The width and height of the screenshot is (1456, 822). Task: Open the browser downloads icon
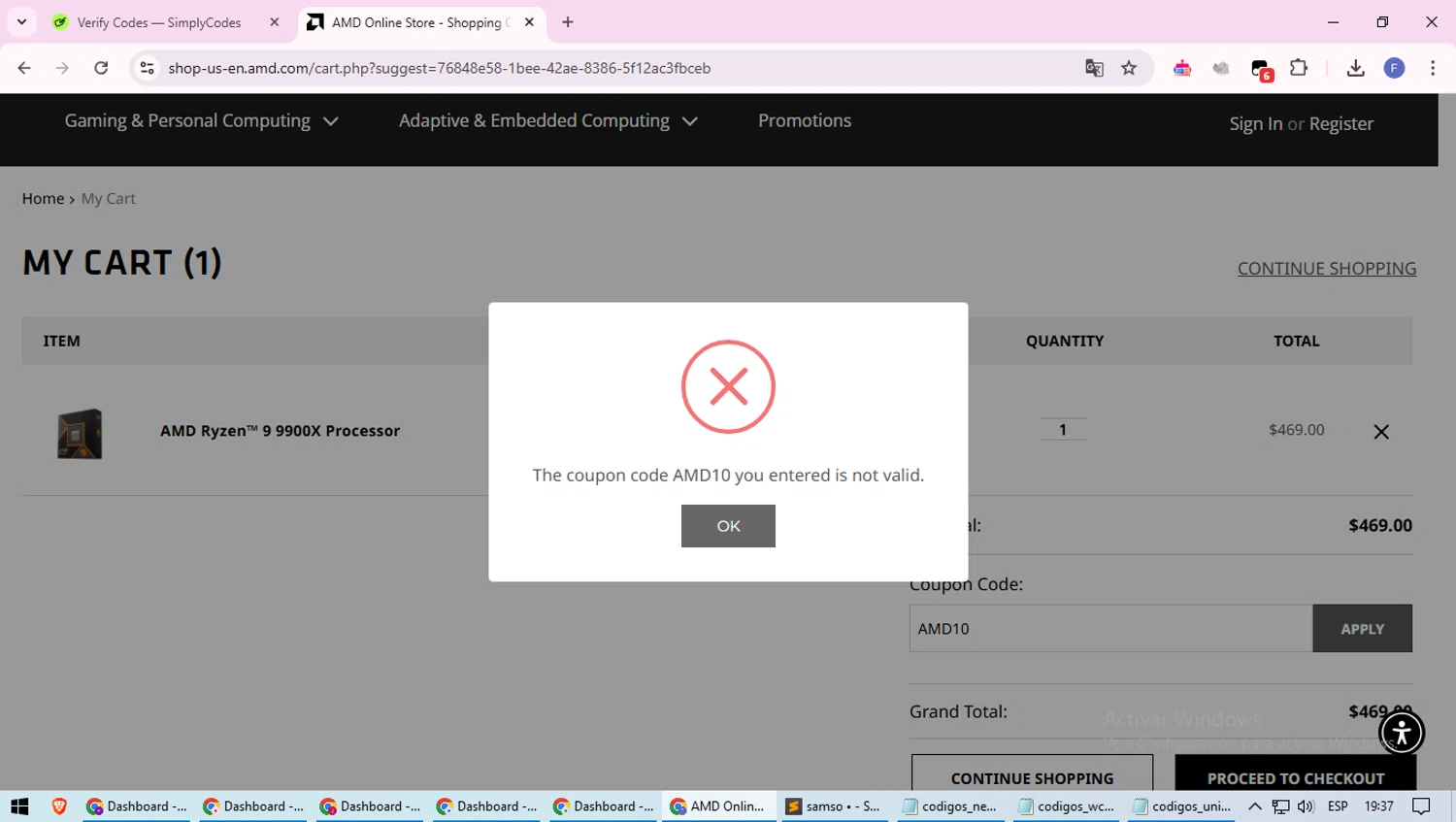coord(1356,68)
